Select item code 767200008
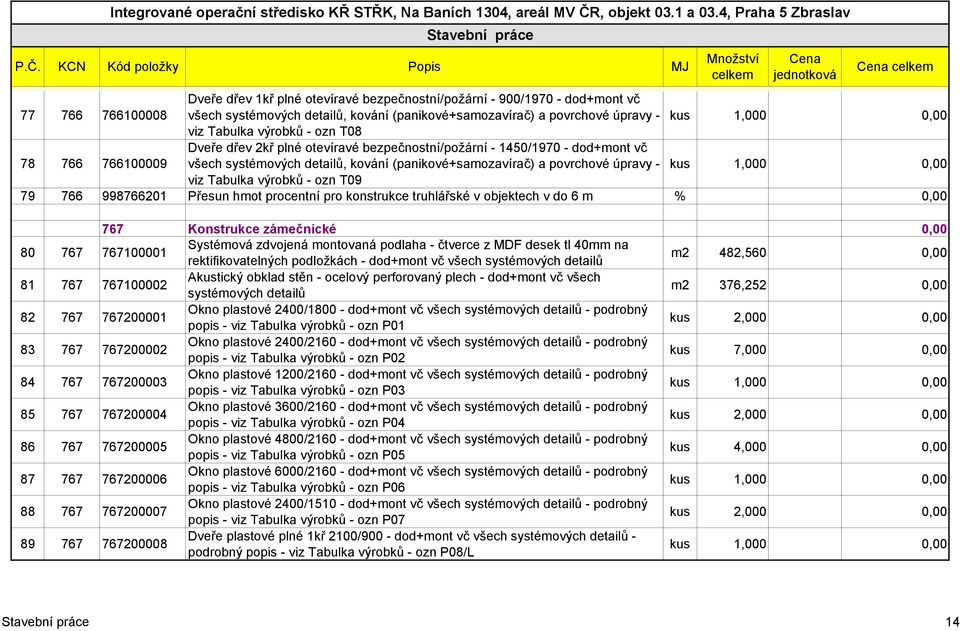The image size is (960, 631). [x=134, y=544]
